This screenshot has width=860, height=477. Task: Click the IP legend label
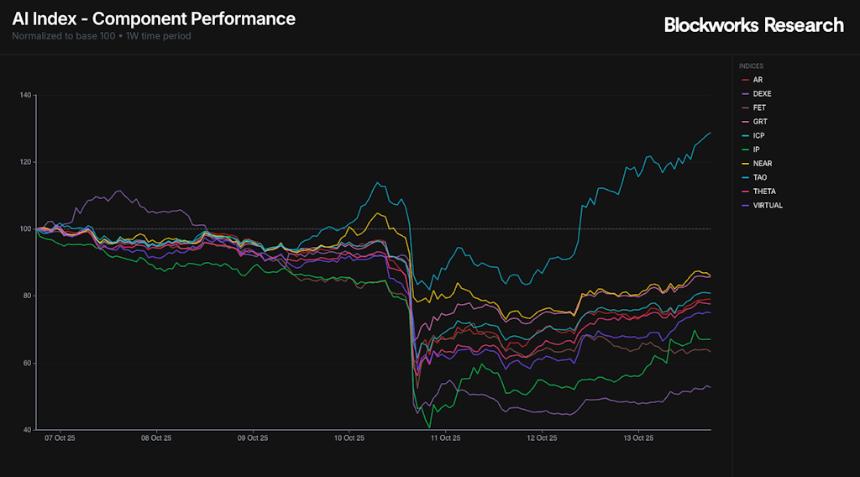[756, 150]
